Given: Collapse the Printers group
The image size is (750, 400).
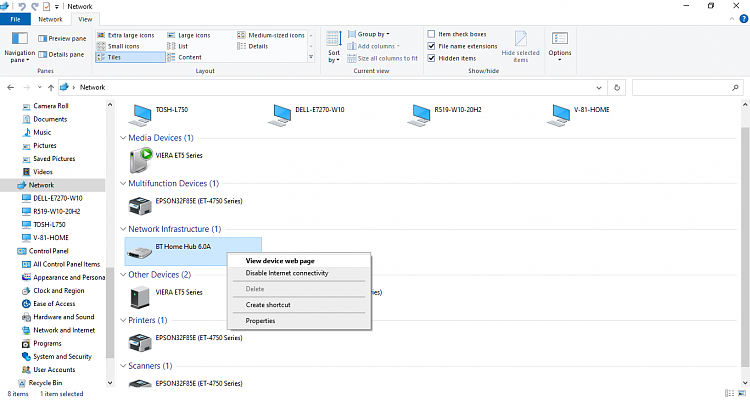Looking at the screenshot, I should [x=123, y=320].
